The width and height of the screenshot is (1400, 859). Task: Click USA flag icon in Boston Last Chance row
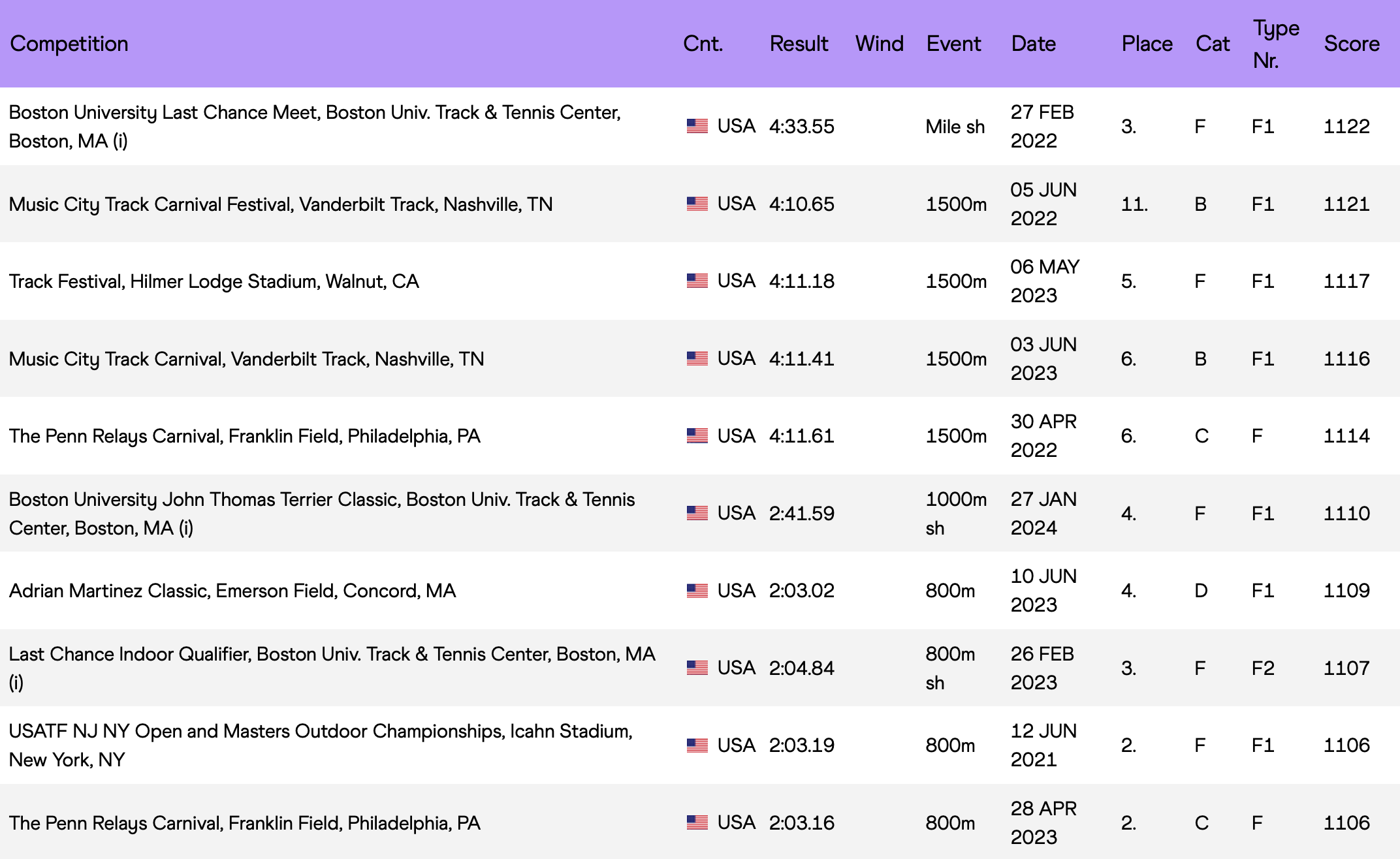pyautogui.click(x=697, y=126)
